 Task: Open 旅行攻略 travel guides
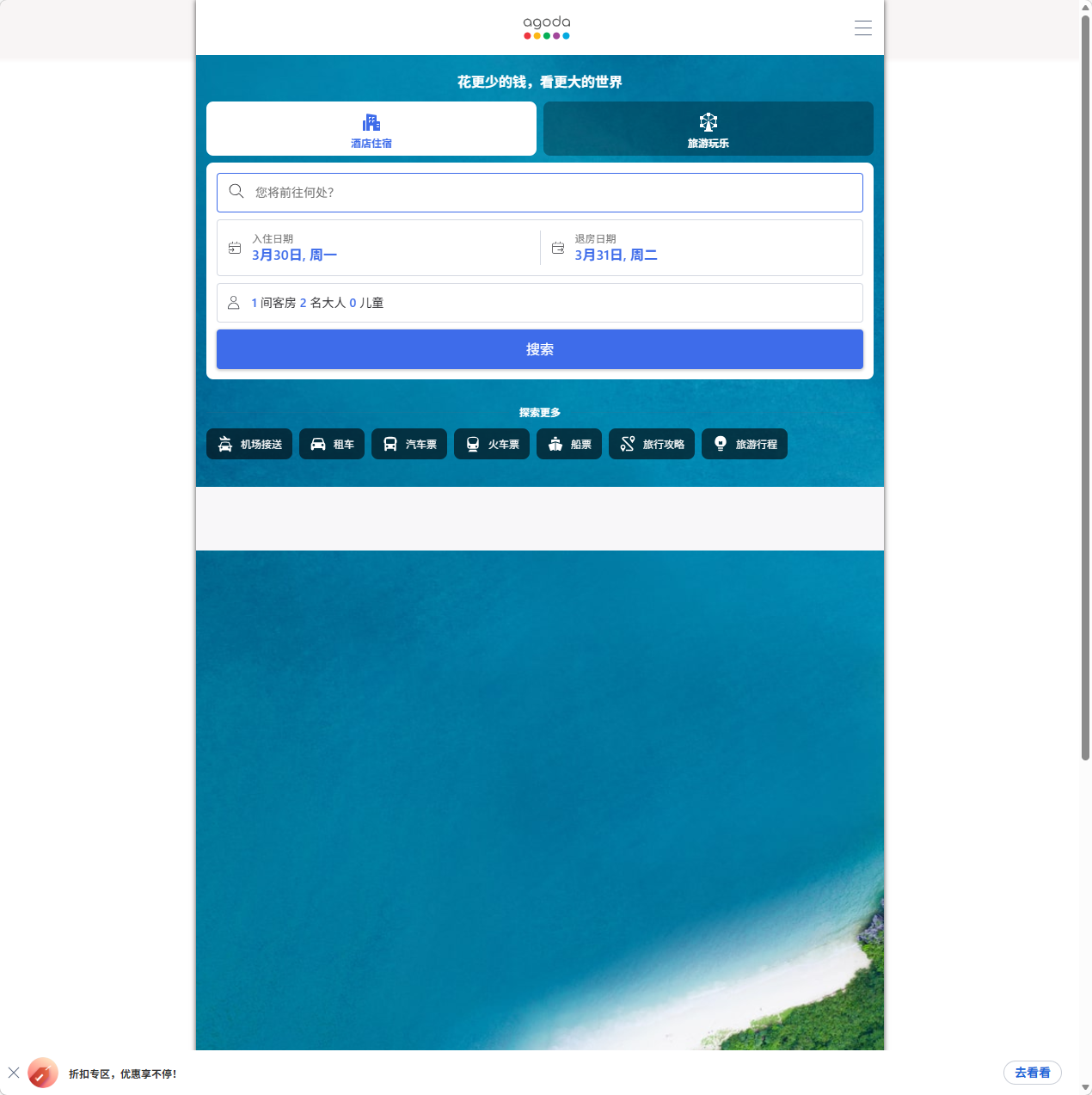click(x=652, y=444)
